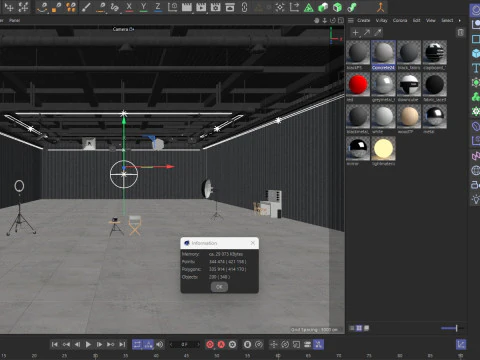Click the light bulb icon in sidebar
Image resolution: width=480 pixels, height=360 pixels.
pyautogui.click(x=476, y=199)
